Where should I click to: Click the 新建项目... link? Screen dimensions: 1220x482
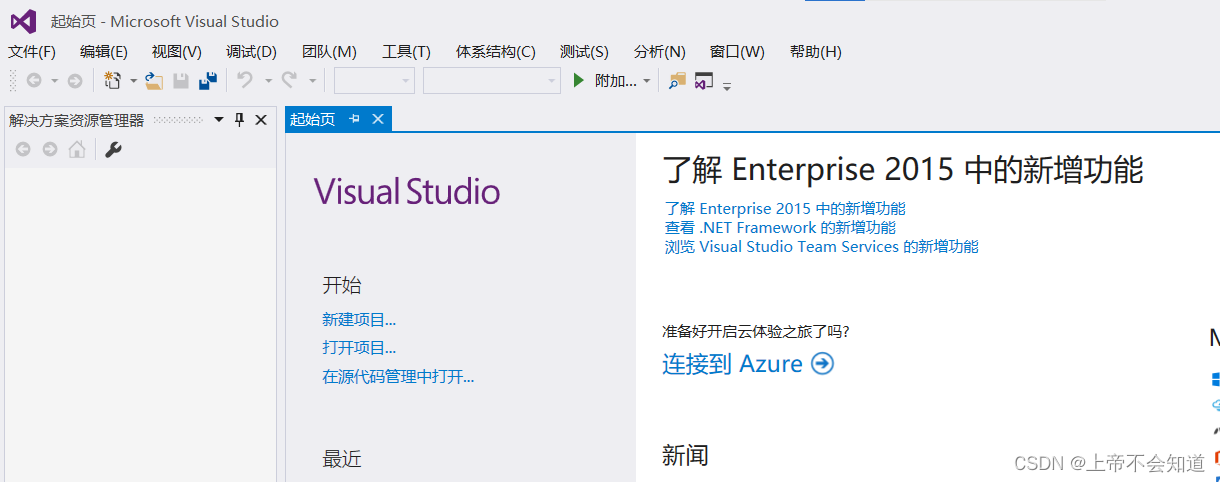pos(359,320)
